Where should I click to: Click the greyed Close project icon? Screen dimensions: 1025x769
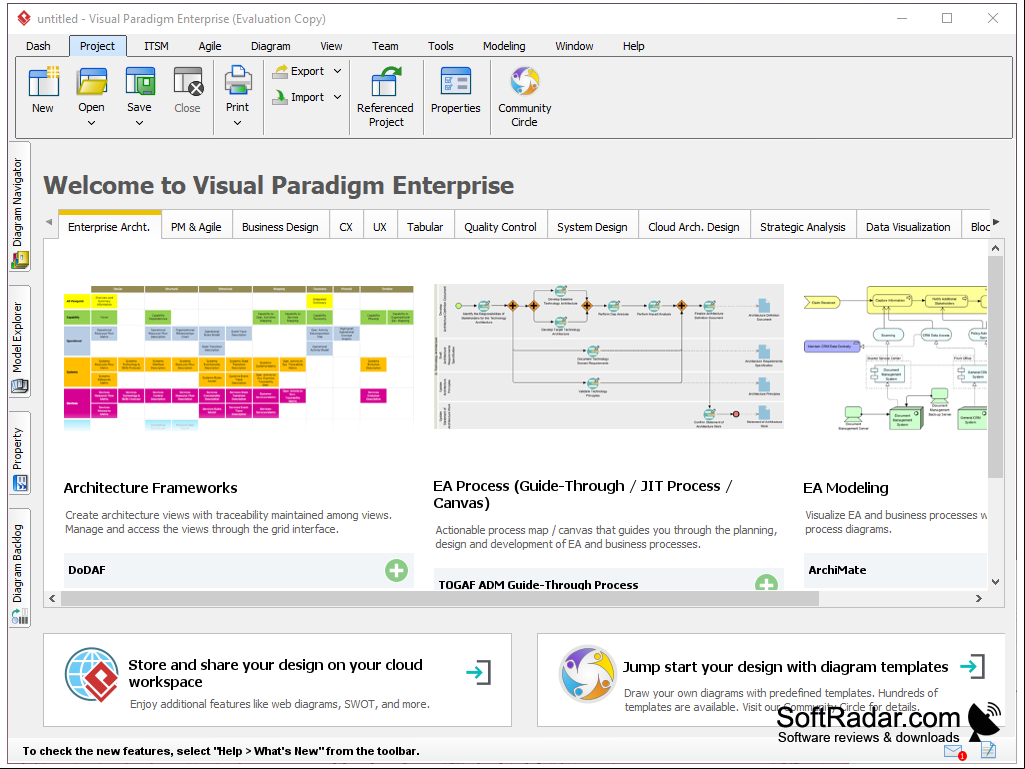pyautogui.click(x=188, y=82)
